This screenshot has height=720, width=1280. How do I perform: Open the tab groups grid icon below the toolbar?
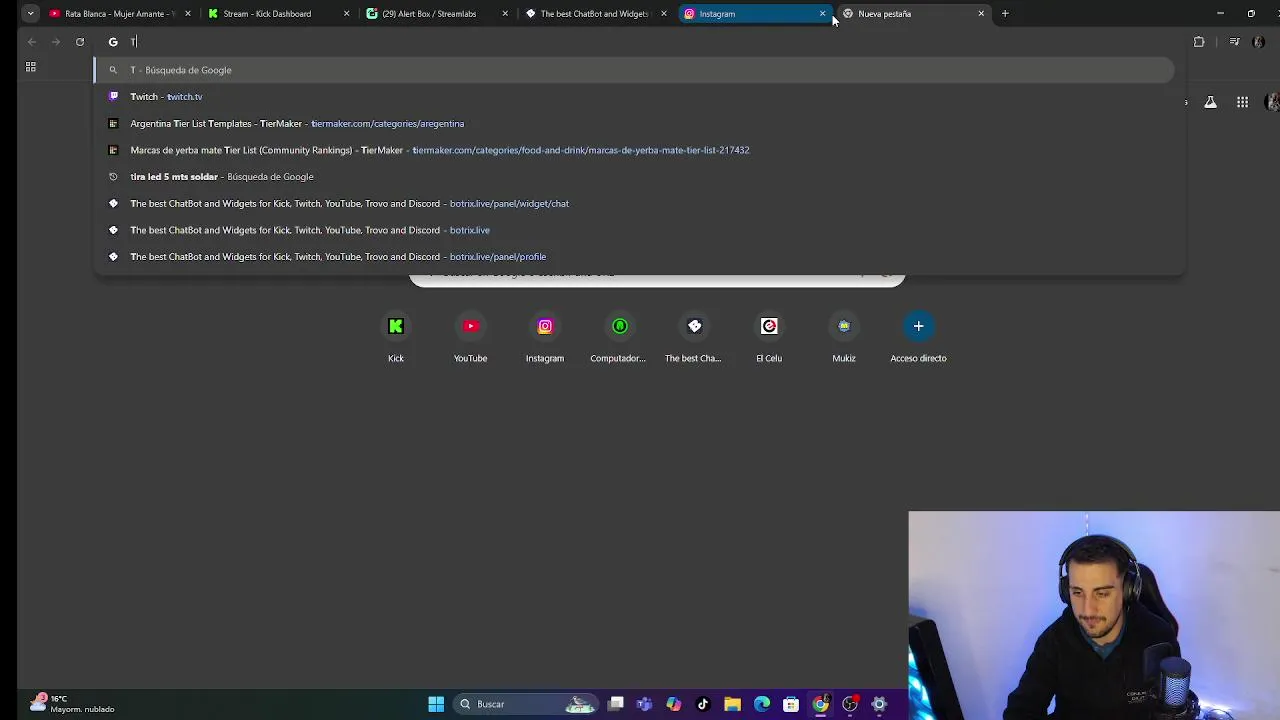click(31, 67)
